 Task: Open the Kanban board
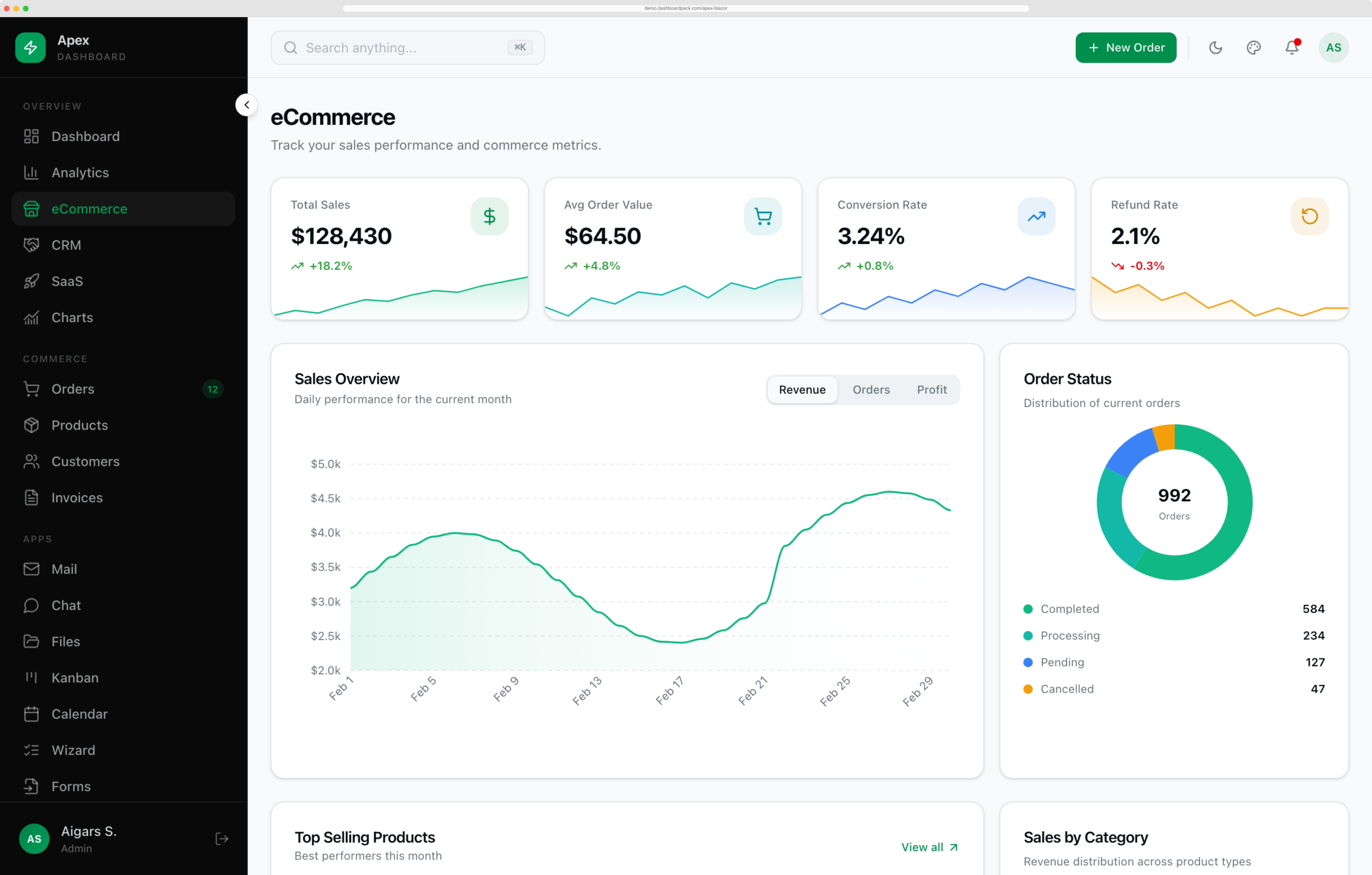(x=123, y=678)
